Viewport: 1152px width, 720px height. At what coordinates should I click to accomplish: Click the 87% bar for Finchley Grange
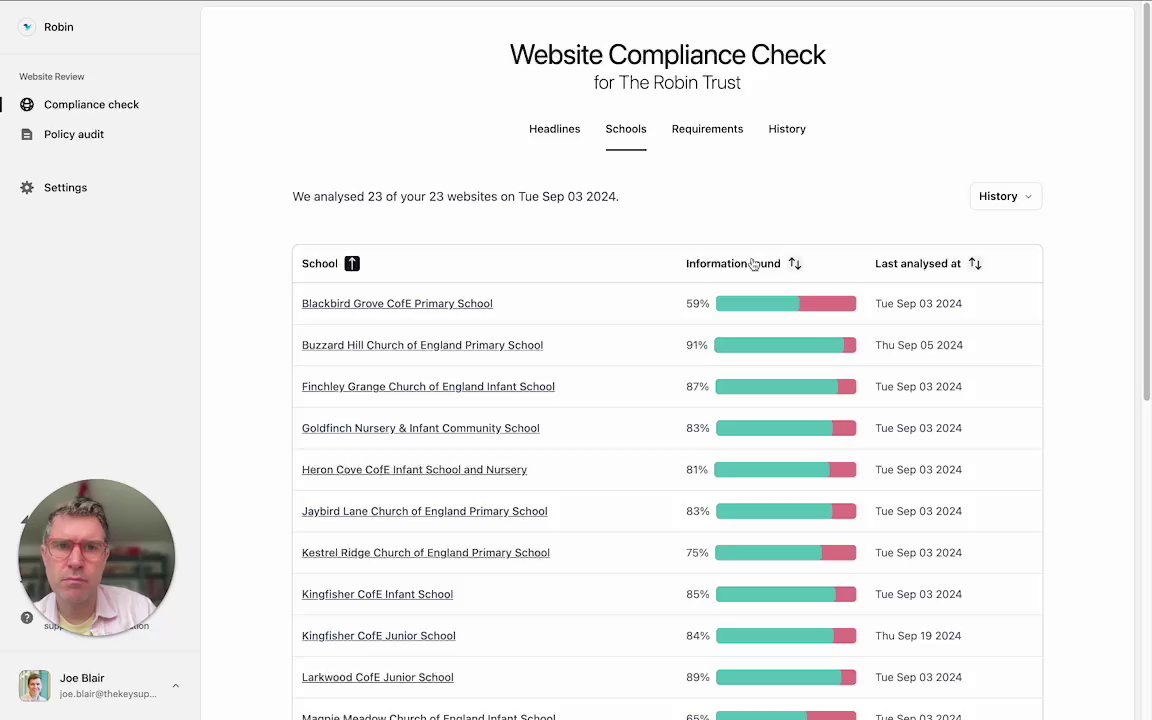(786, 386)
